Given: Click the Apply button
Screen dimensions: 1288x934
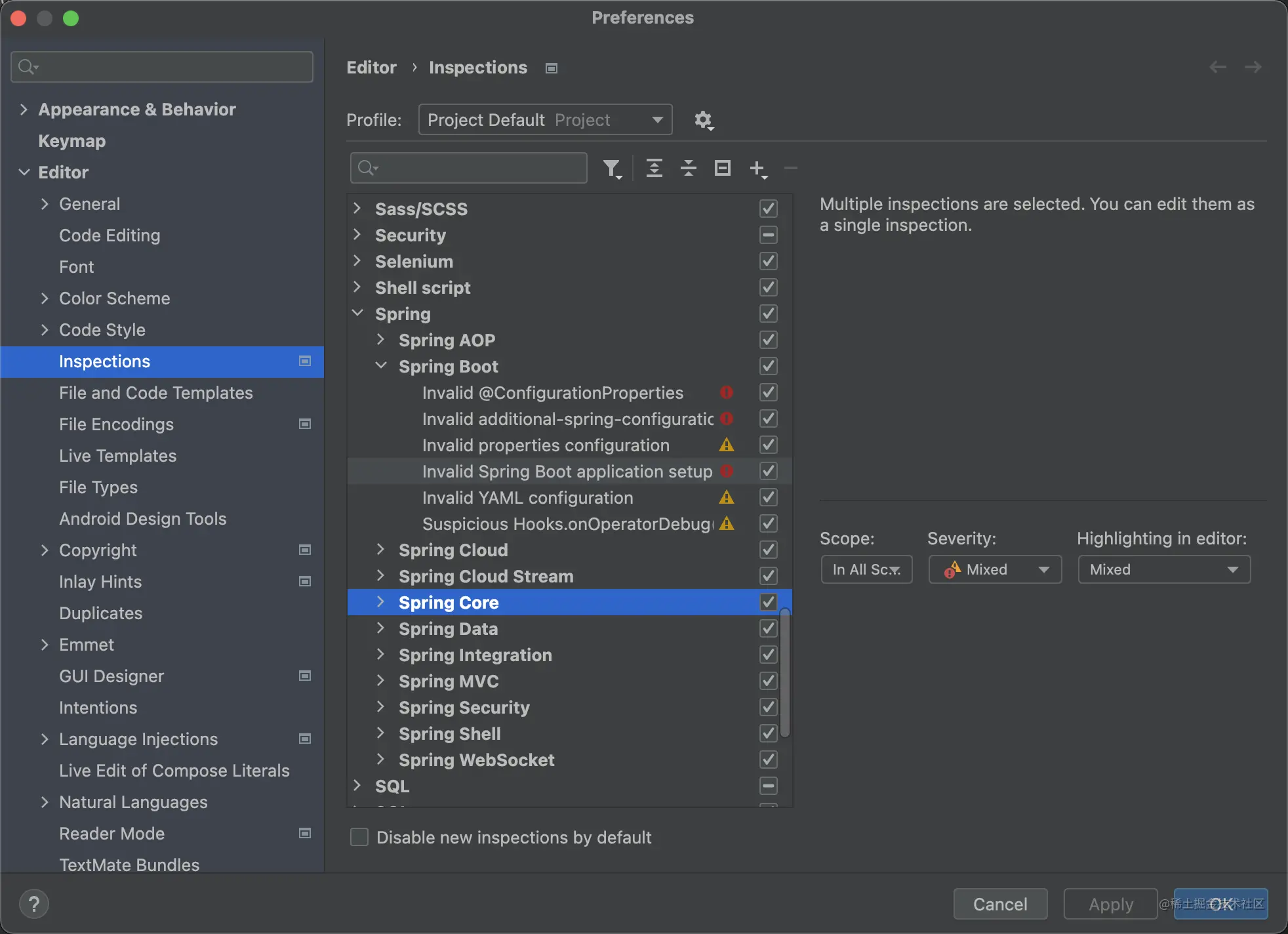Looking at the screenshot, I should click(1110, 904).
